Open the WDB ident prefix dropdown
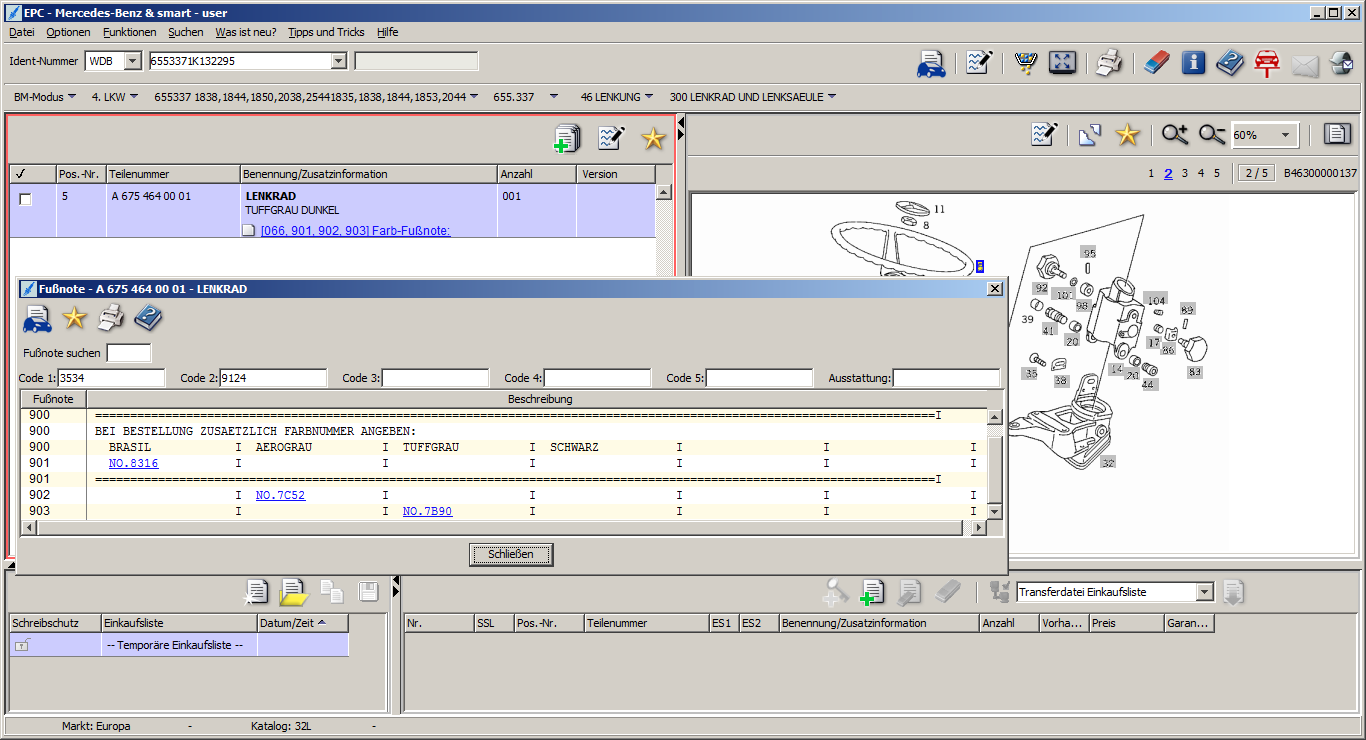The height and width of the screenshot is (740, 1366). [133, 61]
